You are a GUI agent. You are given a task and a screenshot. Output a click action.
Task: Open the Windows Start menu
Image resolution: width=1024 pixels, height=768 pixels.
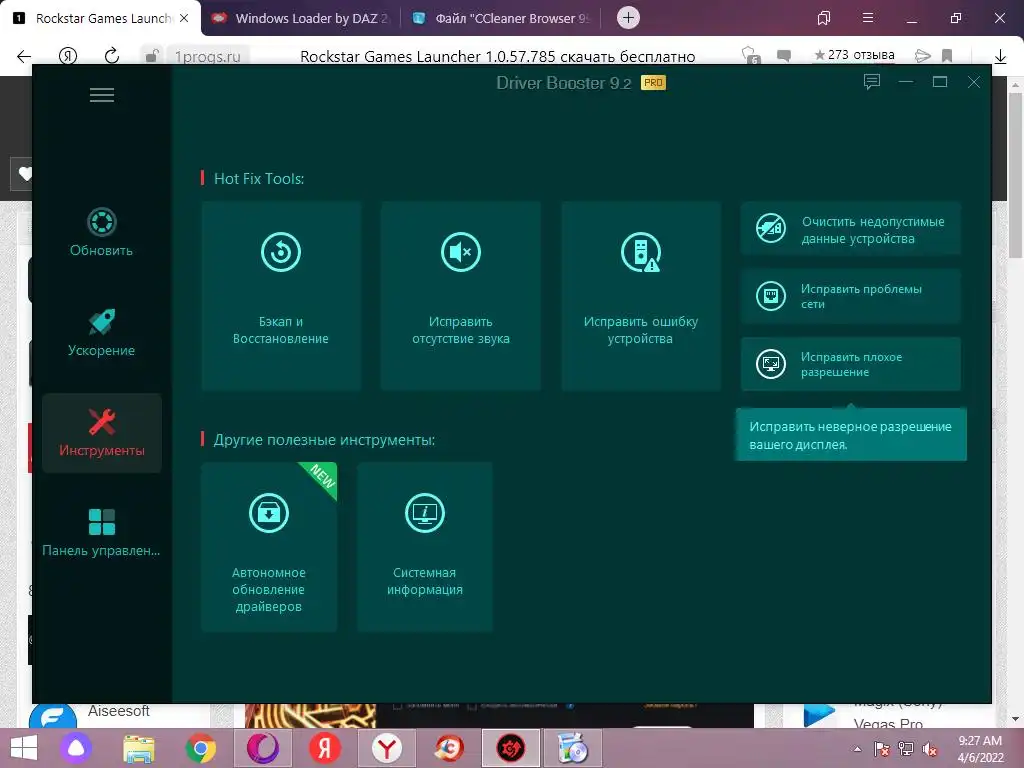[24, 748]
